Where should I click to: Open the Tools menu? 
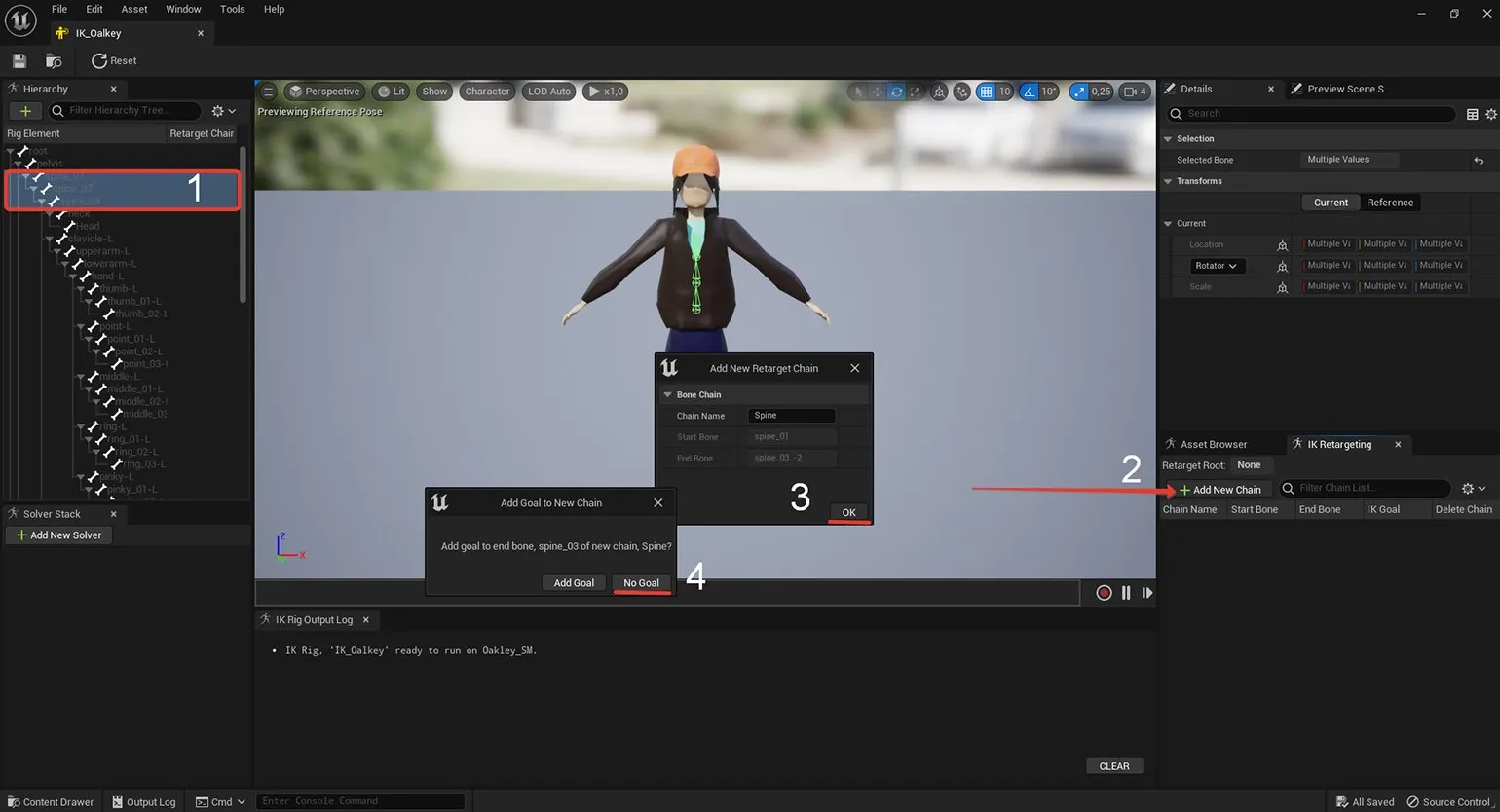[x=232, y=9]
